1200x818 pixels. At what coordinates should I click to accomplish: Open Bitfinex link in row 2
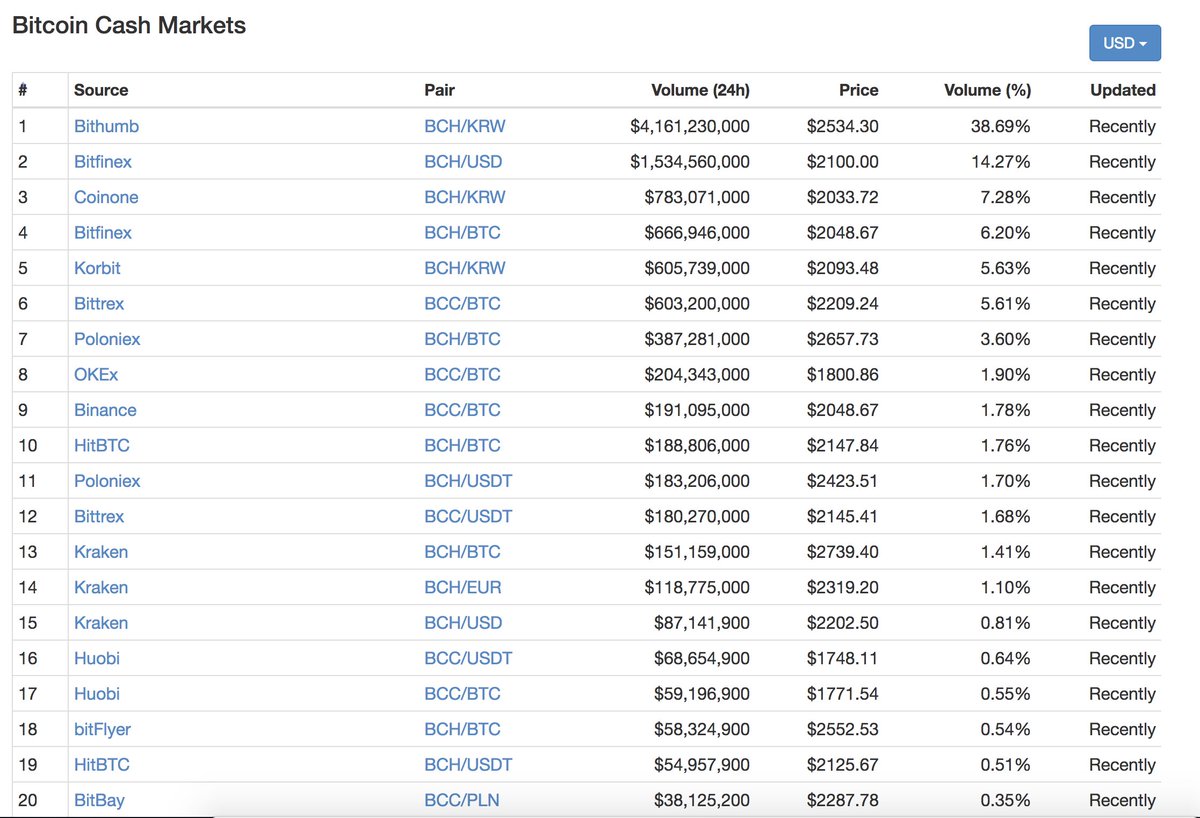point(103,161)
